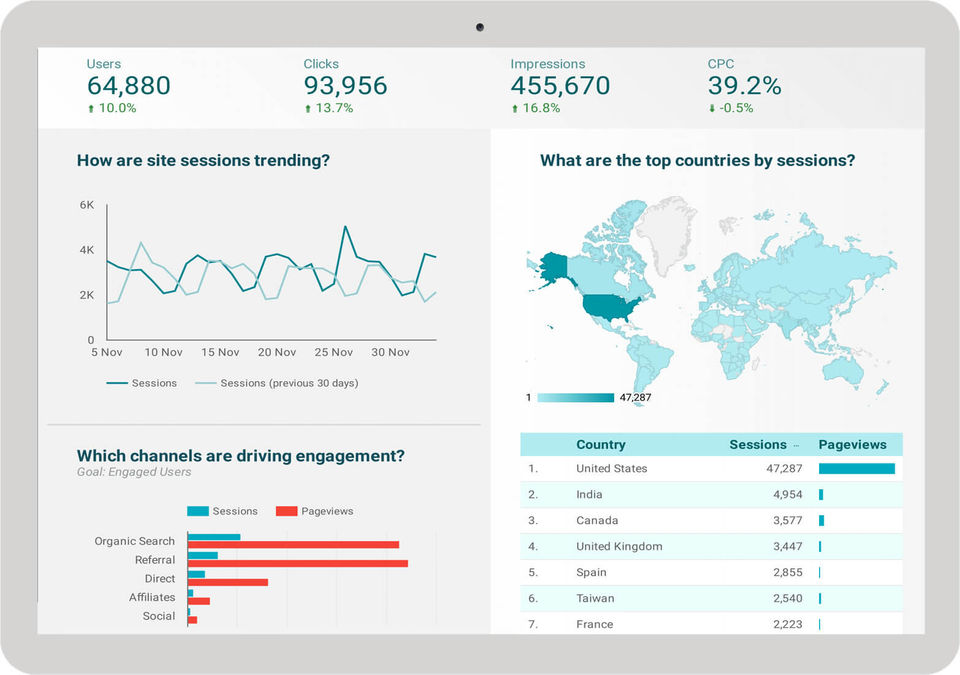960x675 pixels.
Task: Click the 10.0% Users change value
Action: point(118,108)
